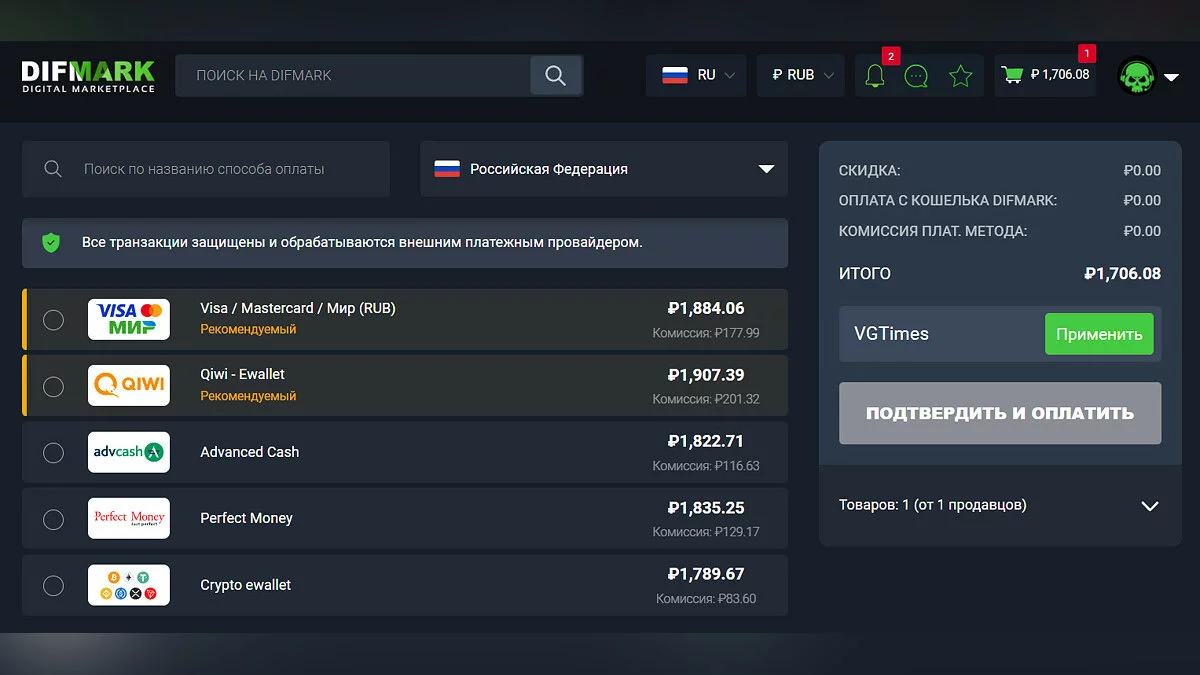Choose Crypto ewallet radio button
The image size is (1200, 675).
[x=53, y=585]
